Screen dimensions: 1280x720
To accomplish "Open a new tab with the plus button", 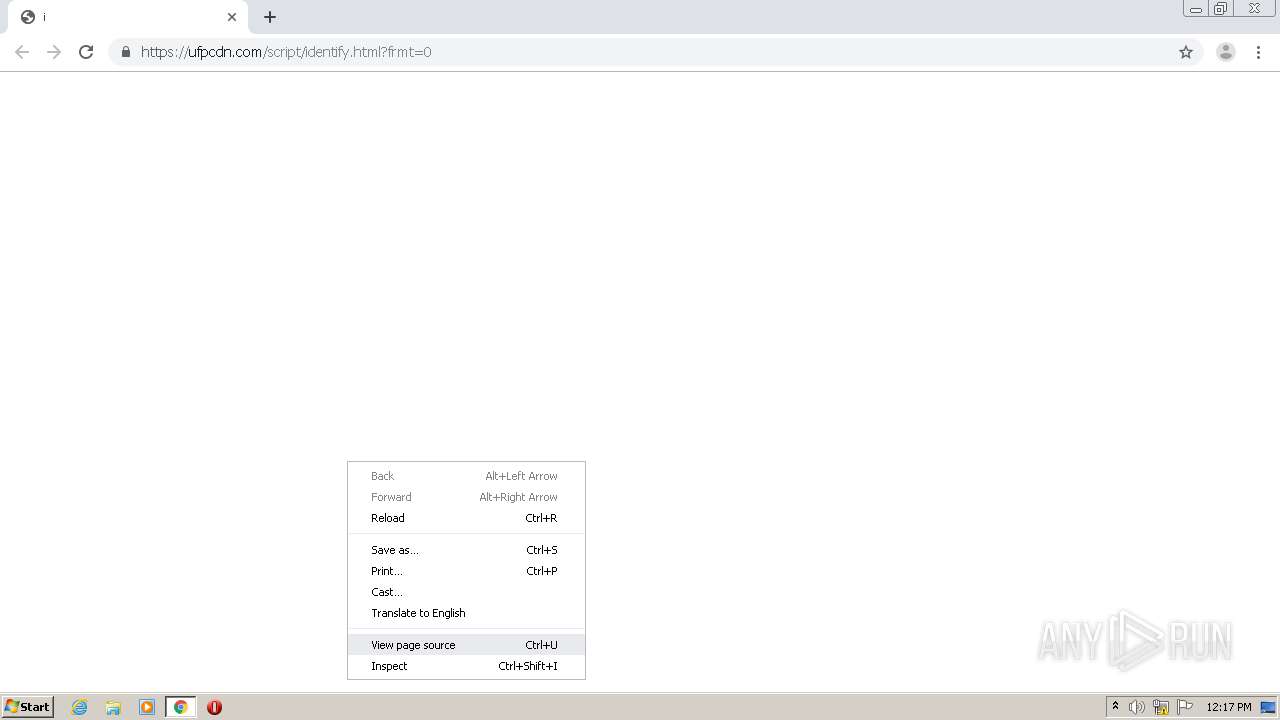I will 270,17.
